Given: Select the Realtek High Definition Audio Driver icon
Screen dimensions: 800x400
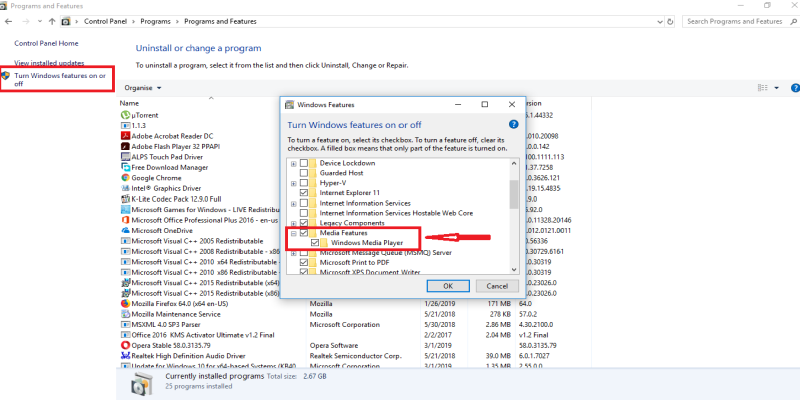Looking at the screenshot, I should (x=126, y=356).
